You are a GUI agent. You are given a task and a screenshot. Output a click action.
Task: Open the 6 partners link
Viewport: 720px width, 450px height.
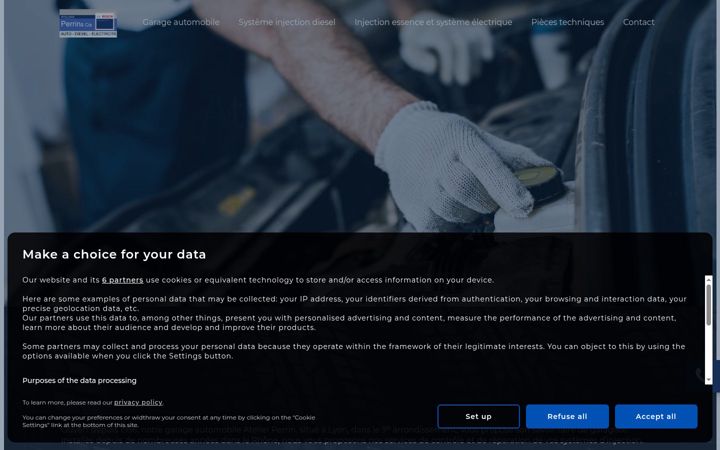(x=123, y=280)
